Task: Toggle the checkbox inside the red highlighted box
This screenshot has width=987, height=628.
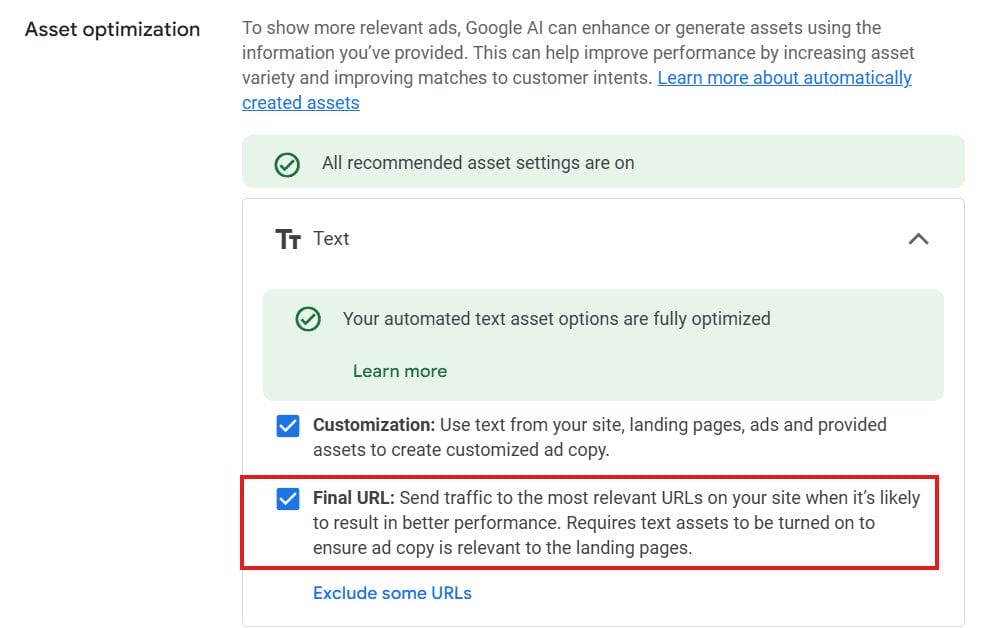Action: tap(288, 499)
